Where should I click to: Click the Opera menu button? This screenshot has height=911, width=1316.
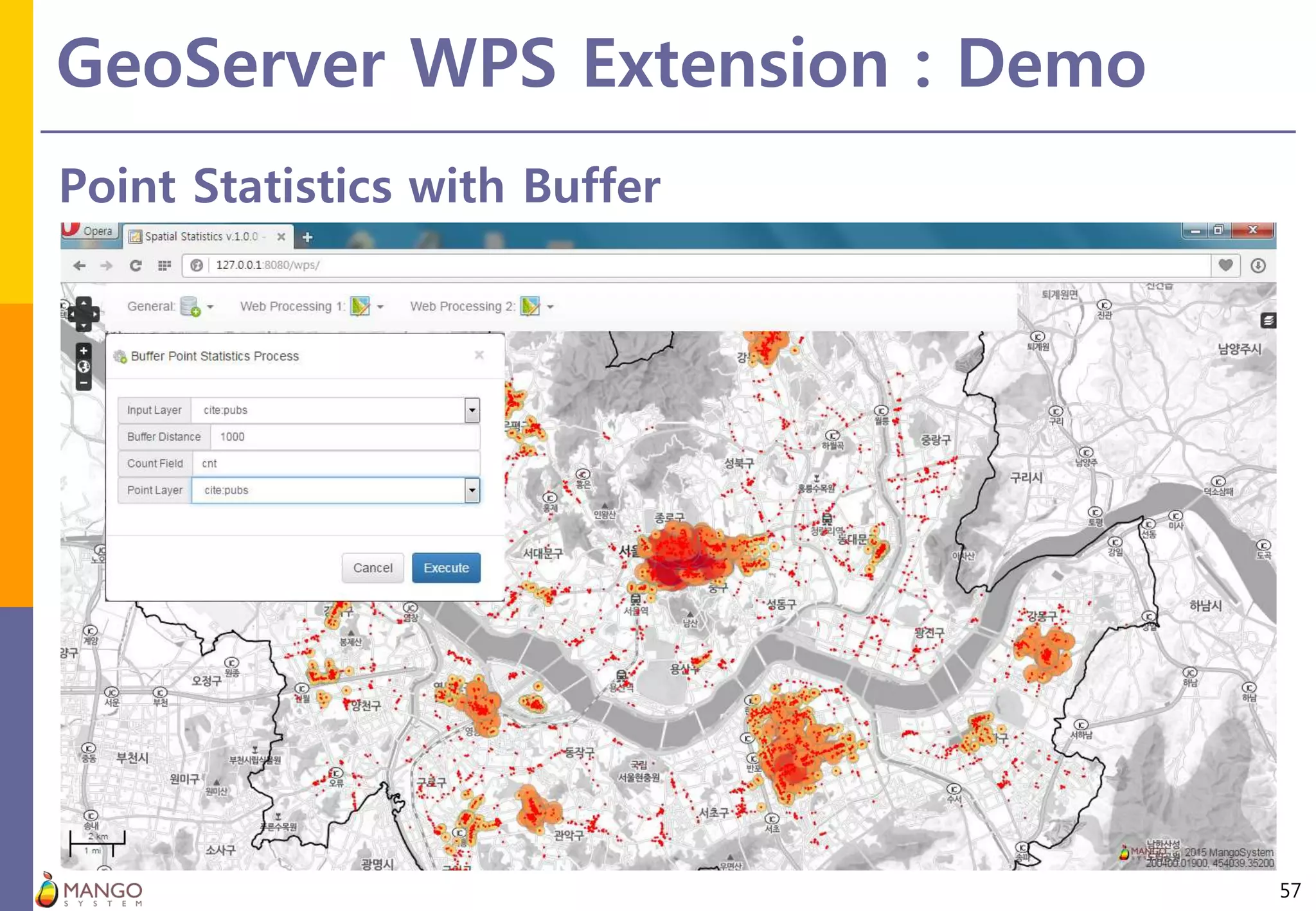click(x=91, y=231)
